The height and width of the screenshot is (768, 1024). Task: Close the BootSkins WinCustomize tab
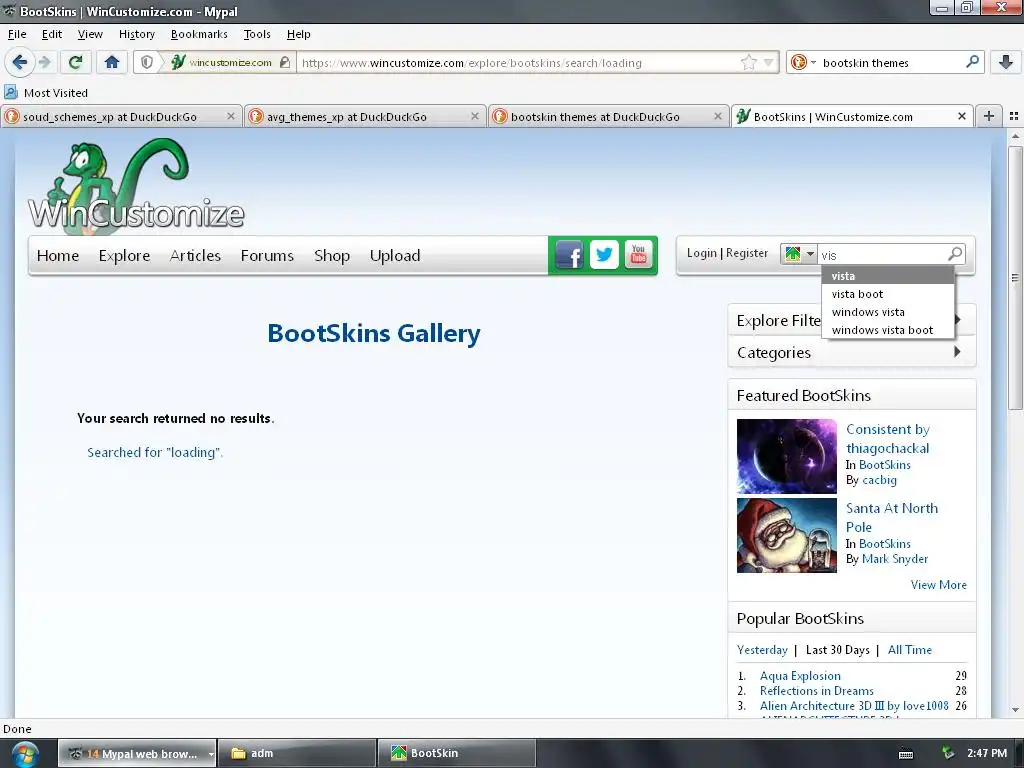pyautogui.click(x=961, y=116)
